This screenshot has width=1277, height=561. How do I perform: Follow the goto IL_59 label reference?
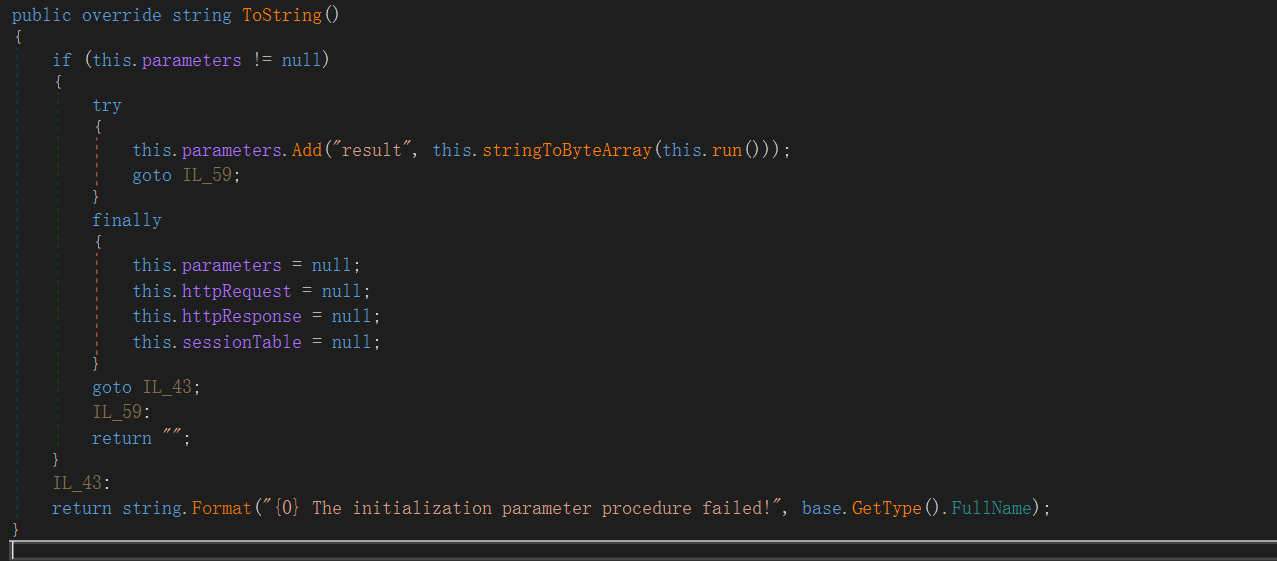[x=212, y=175]
